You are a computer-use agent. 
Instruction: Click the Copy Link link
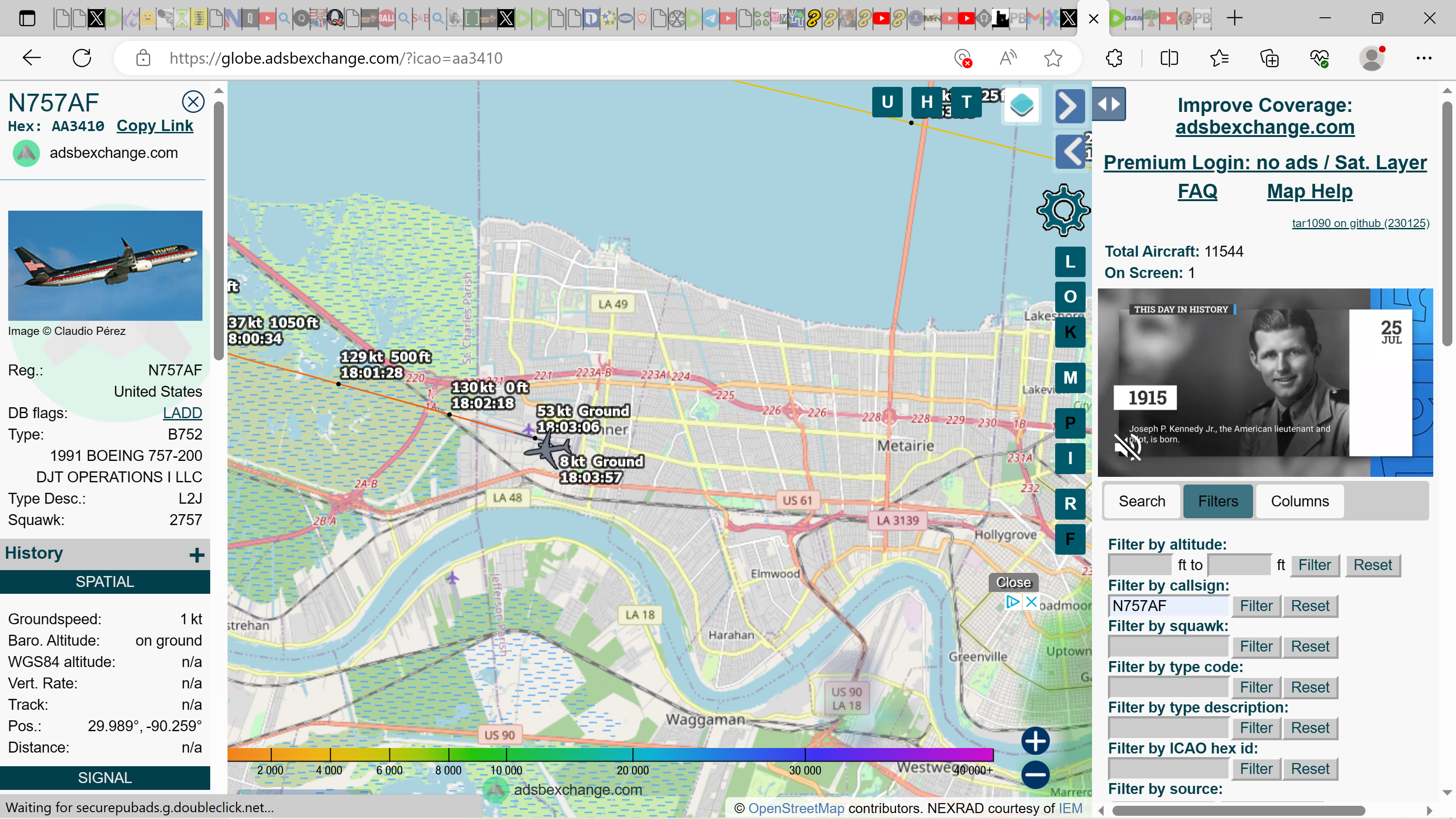[154, 126]
